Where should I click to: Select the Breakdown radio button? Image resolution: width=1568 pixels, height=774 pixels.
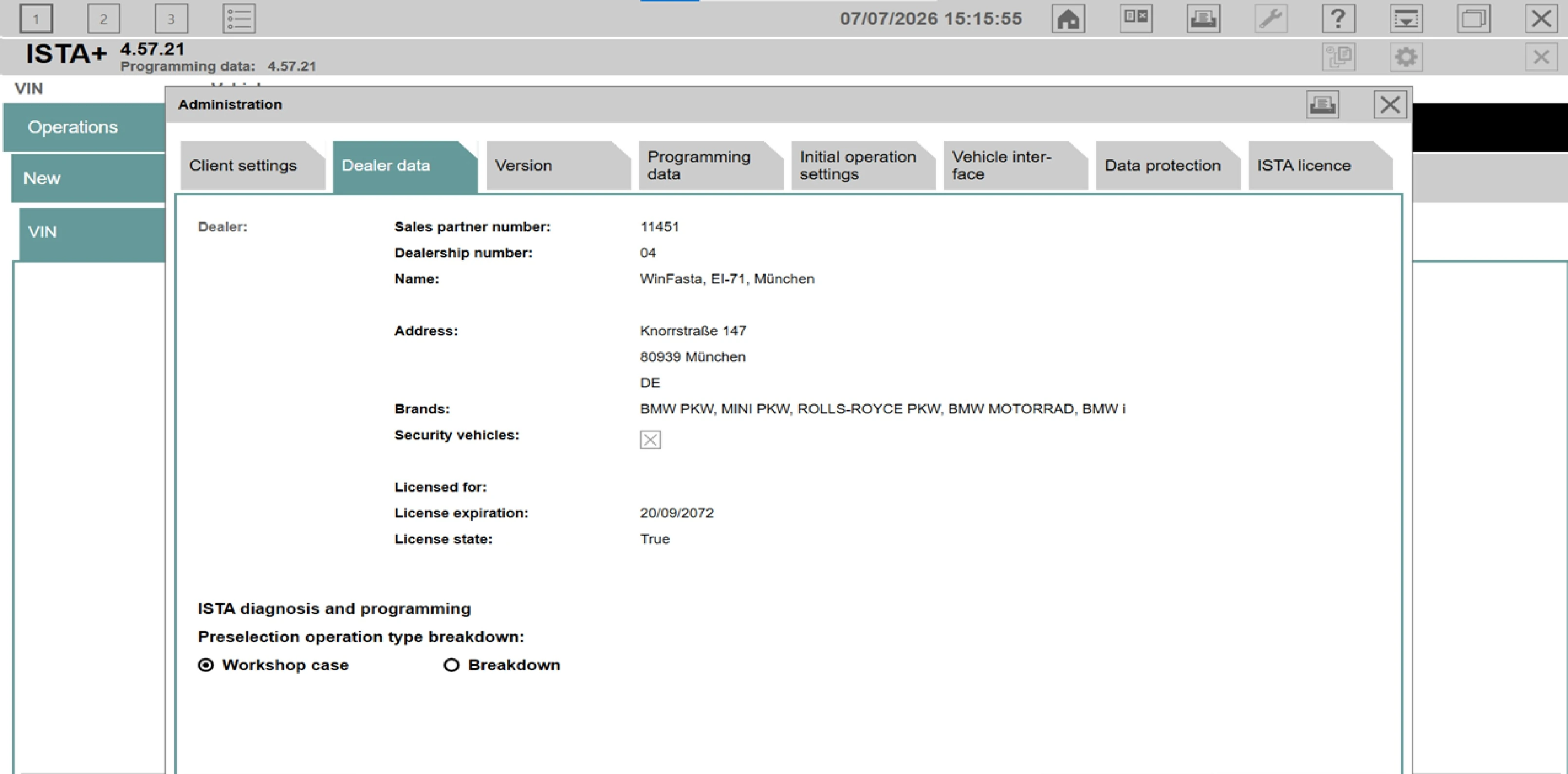[x=451, y=665]
